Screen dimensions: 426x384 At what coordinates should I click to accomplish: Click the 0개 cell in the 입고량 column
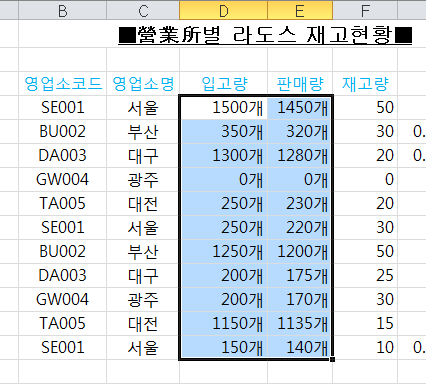click(x=223, y=179)
